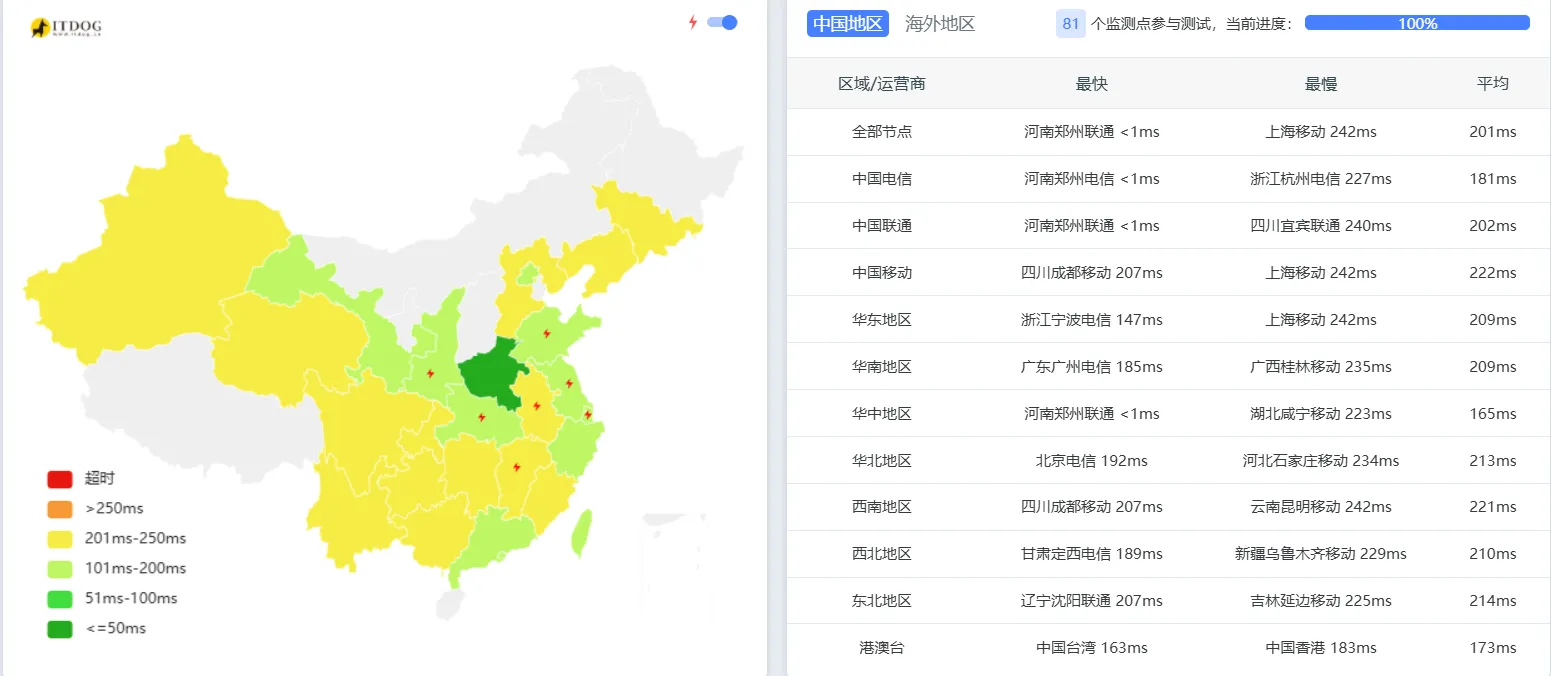
Task: Toggle the lightning marker switch
Action: [722, 22]
